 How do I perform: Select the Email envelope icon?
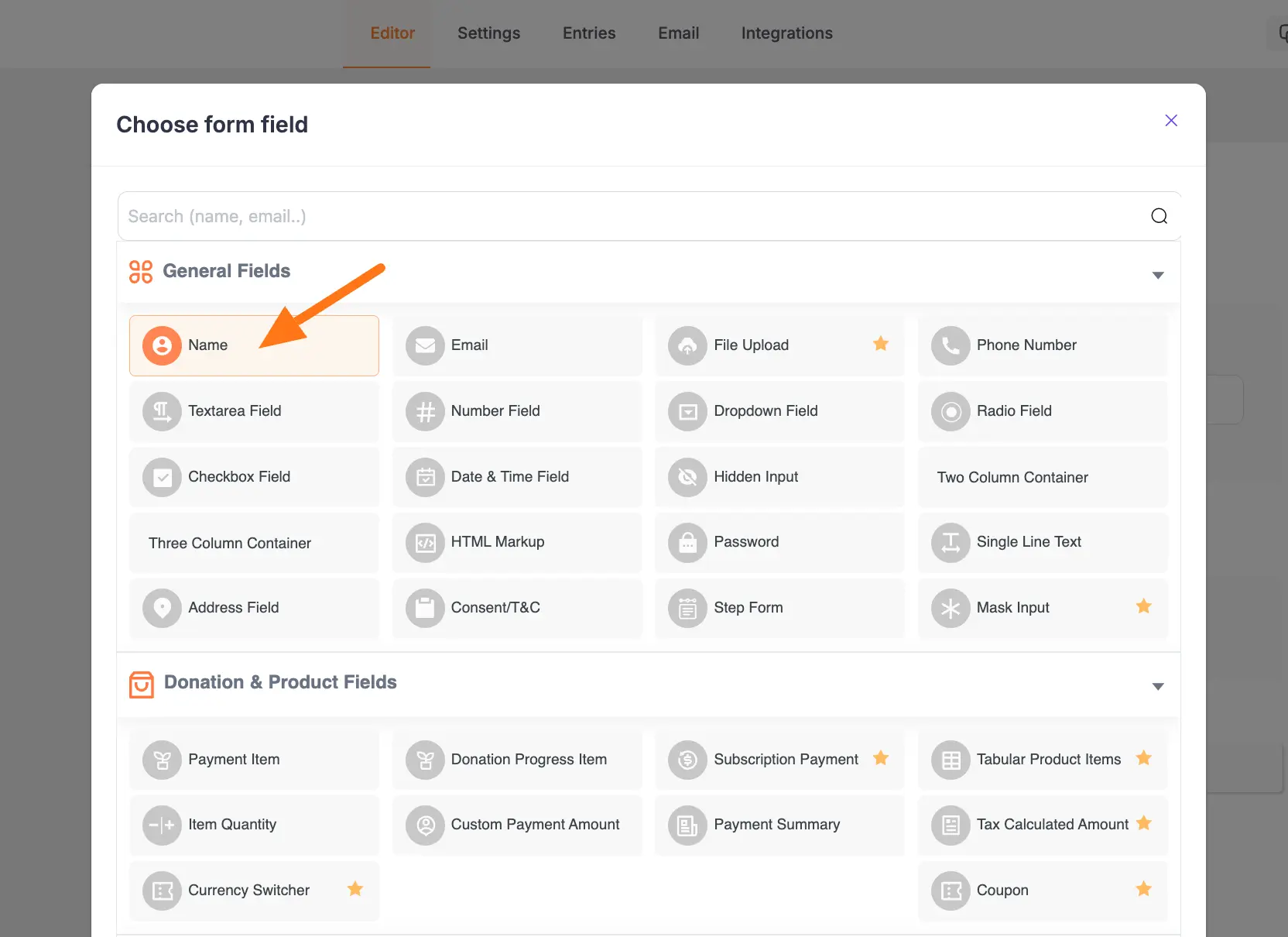tap(425, 345)
